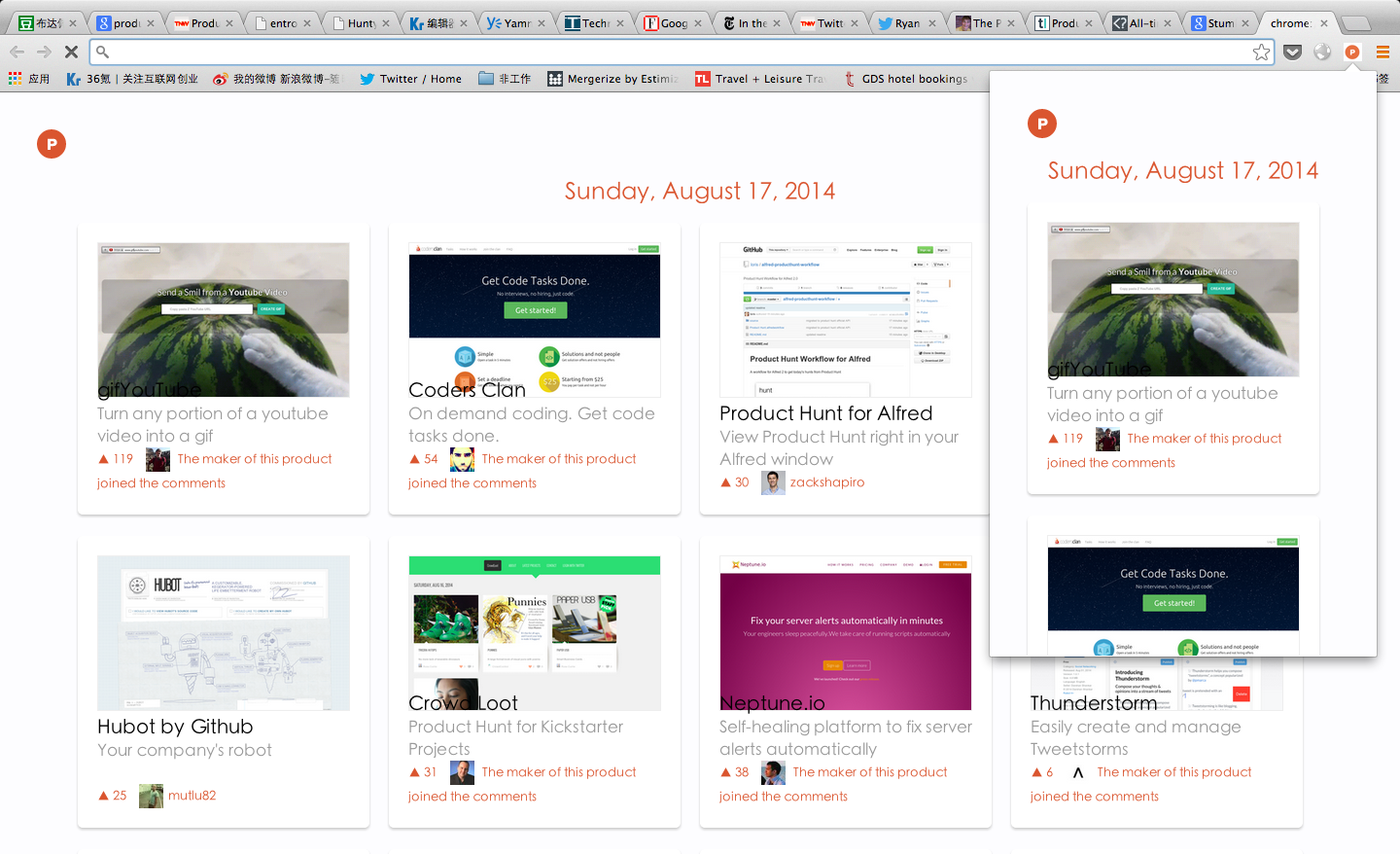Switch to the Ryan Twitter tab
The image size is (1400, 854).
pos(907,22)
